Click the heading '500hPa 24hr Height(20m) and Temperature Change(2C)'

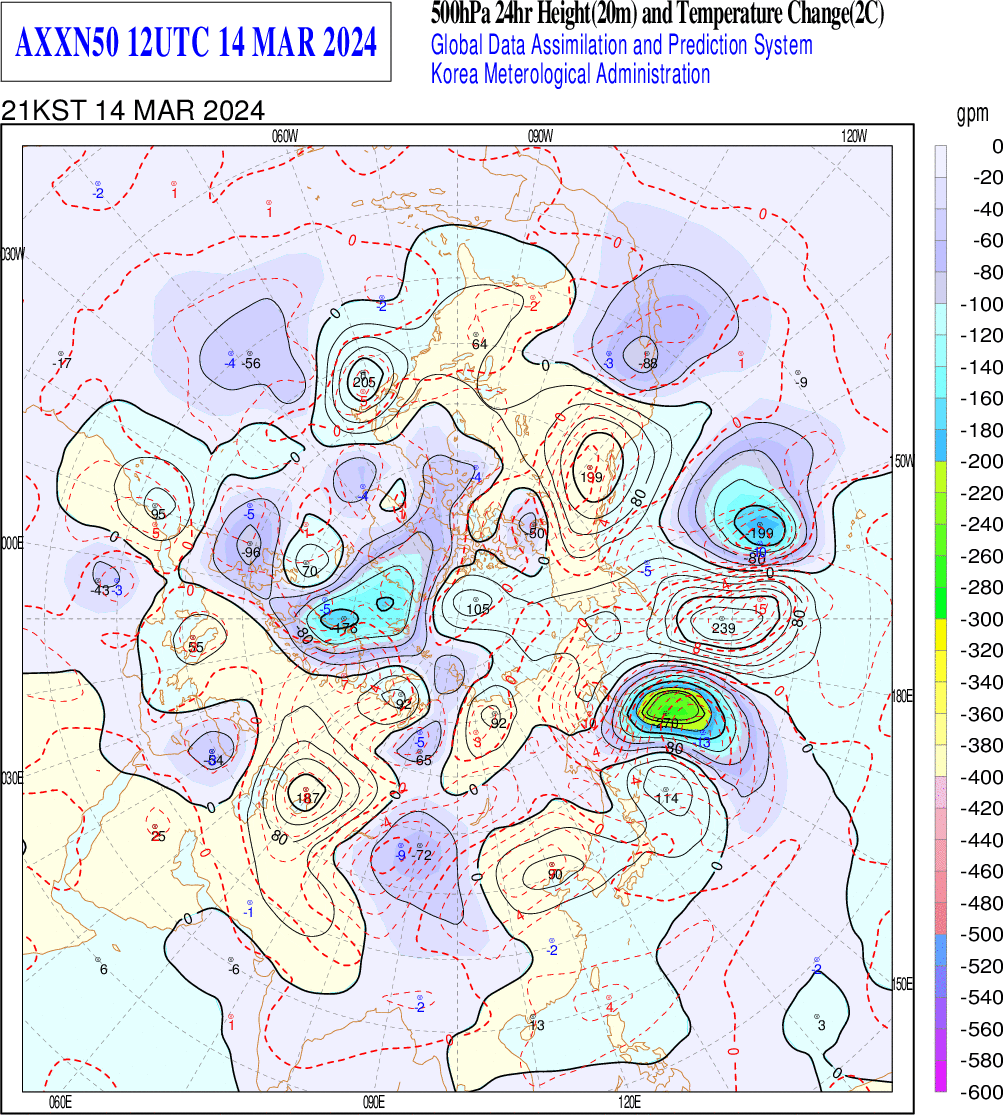coord(657,14)
